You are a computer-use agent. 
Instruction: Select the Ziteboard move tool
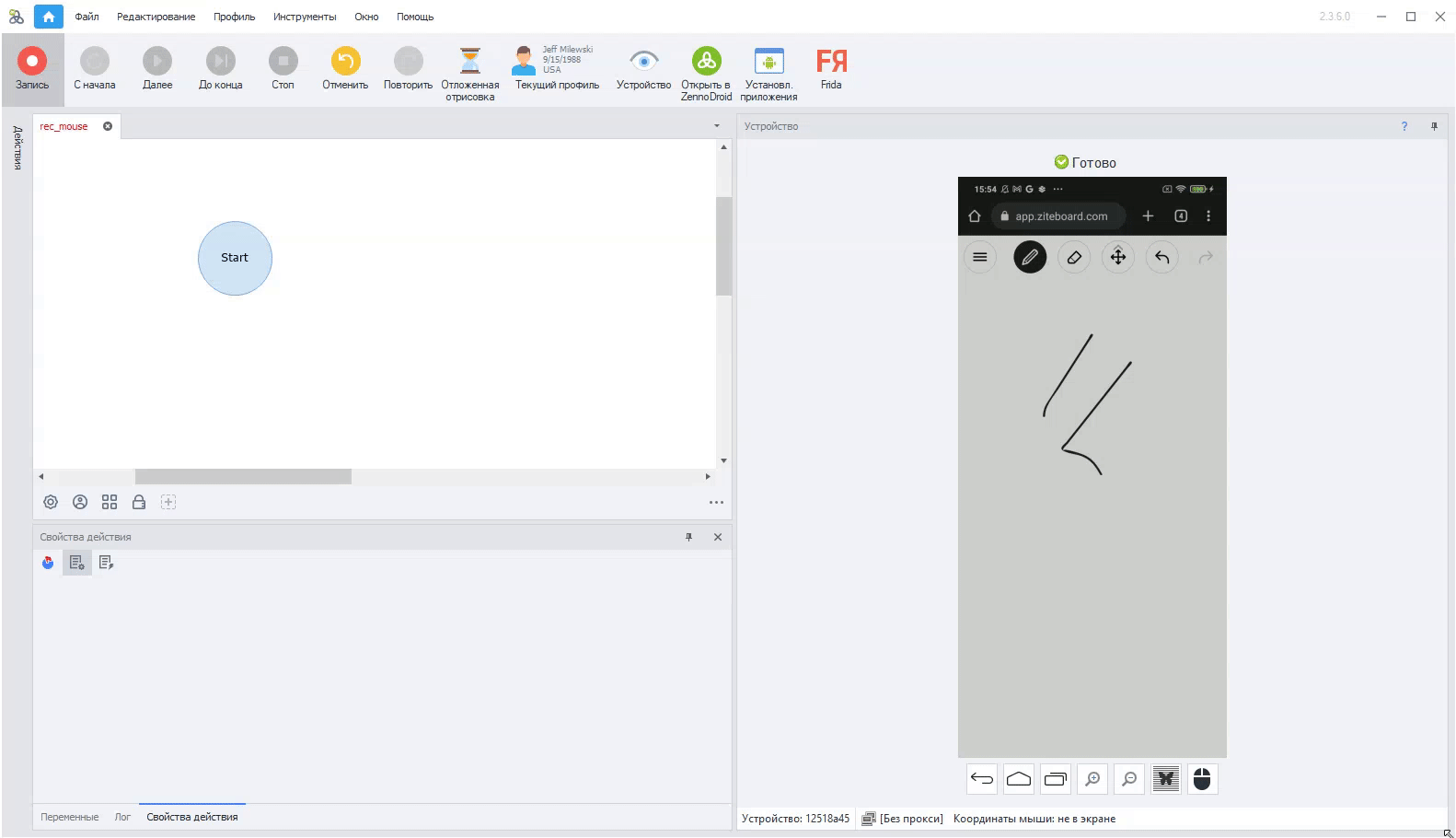click(1118, 258)
